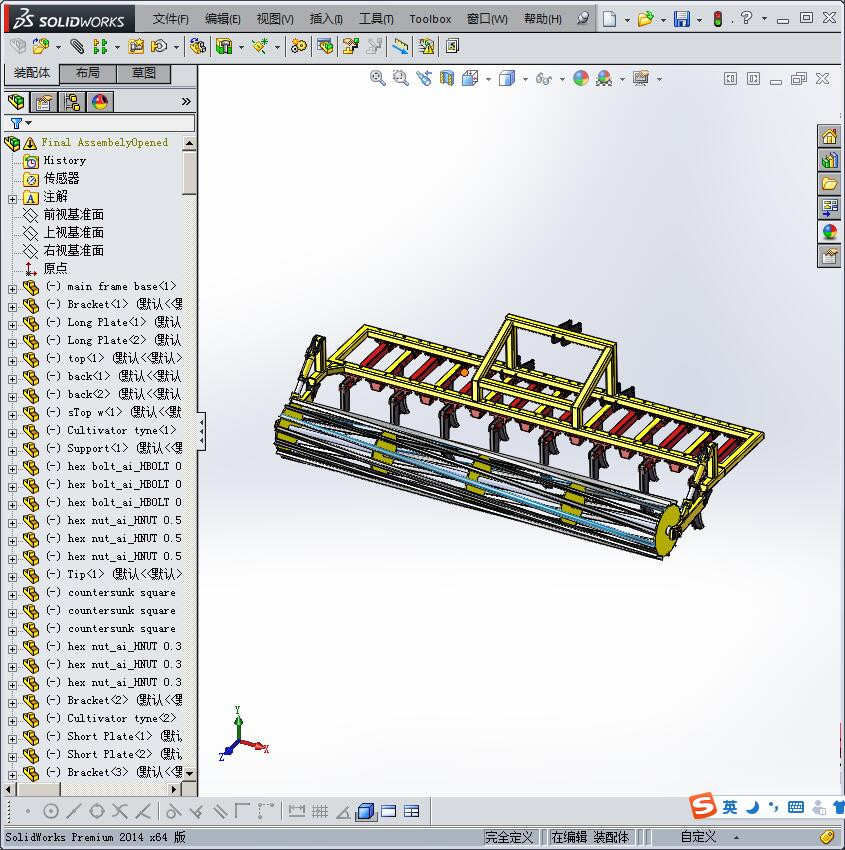Image resolution: width=845 pixels, height=850 pixels.
Task: Click the AssemblyXpert warning icon
Action: point(427,47)
